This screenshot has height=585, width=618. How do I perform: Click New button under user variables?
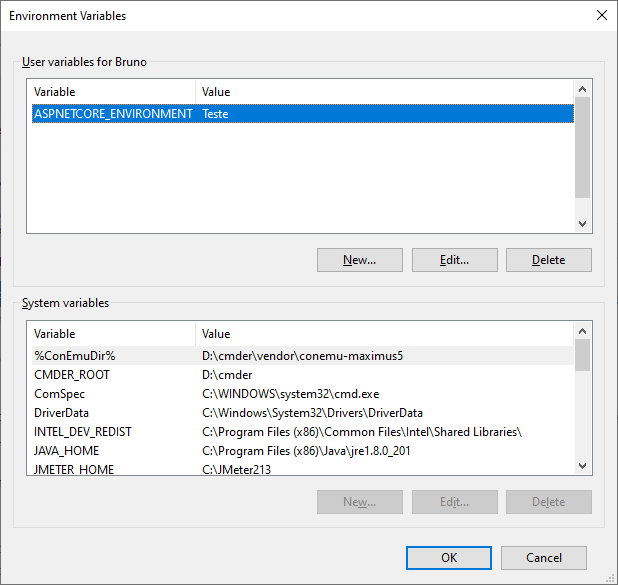pos(359,260)
